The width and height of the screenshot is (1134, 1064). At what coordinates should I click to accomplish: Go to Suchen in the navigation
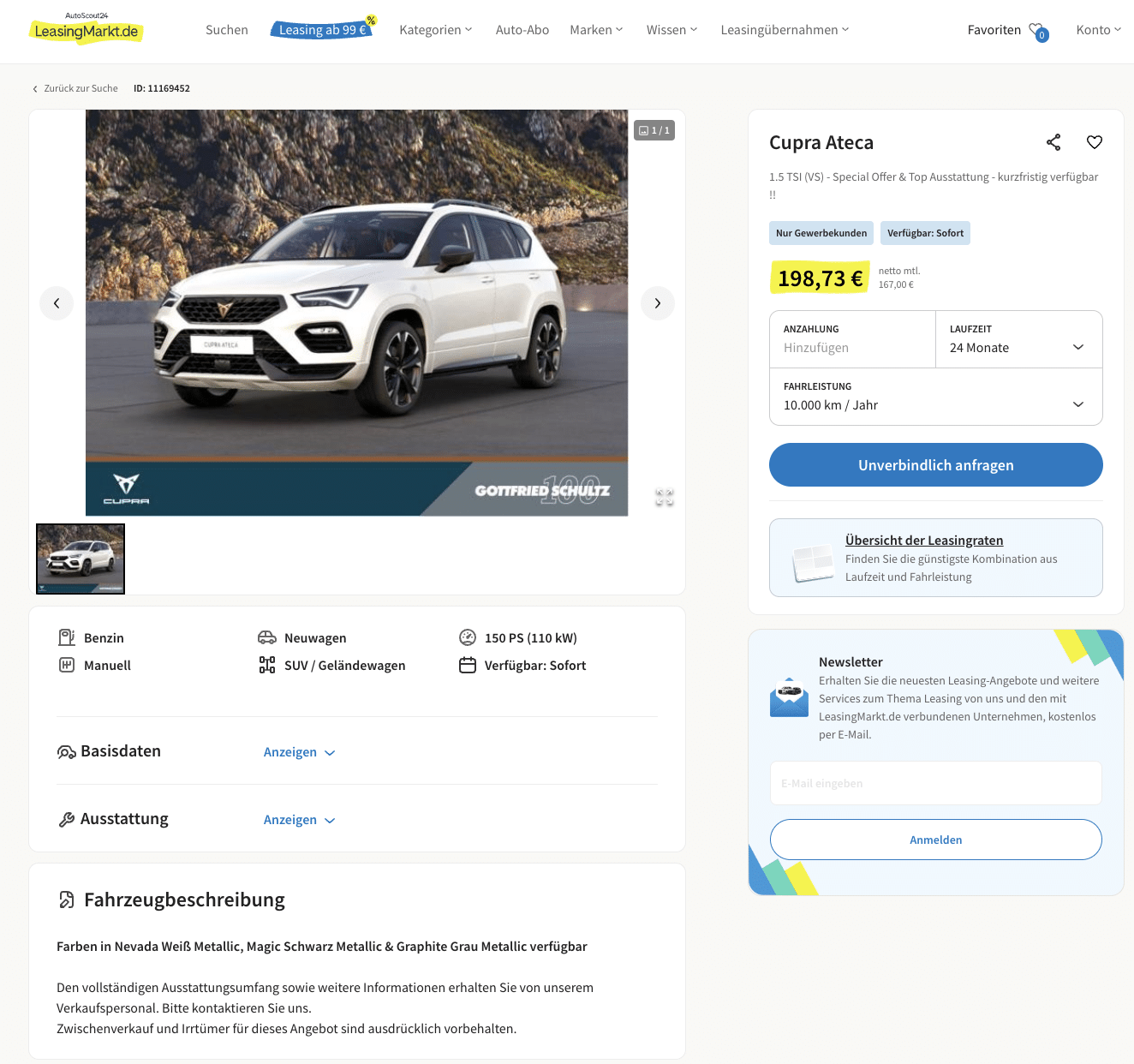227,30
